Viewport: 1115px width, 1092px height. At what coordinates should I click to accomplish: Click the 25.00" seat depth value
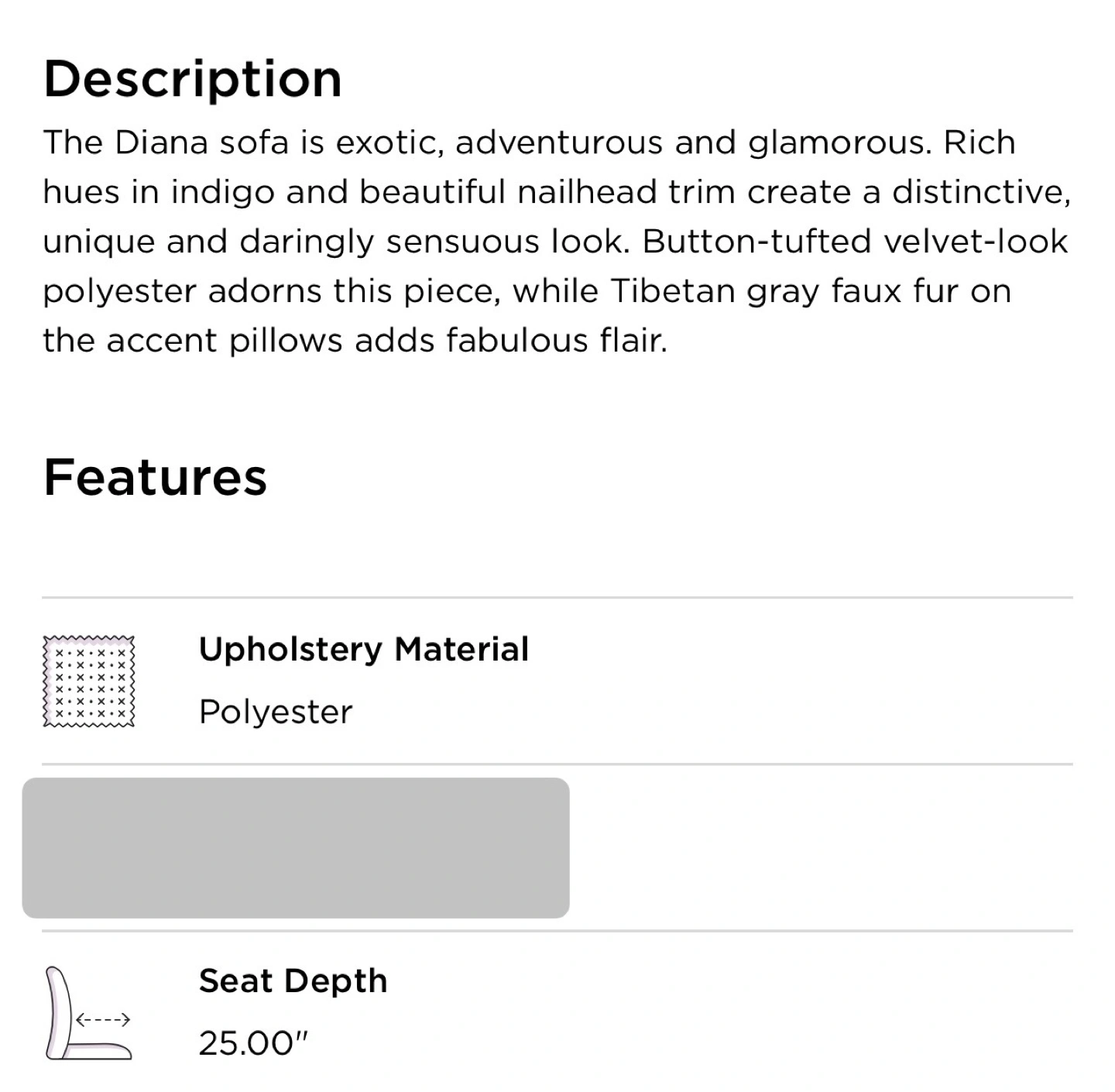click(253, 1043)
